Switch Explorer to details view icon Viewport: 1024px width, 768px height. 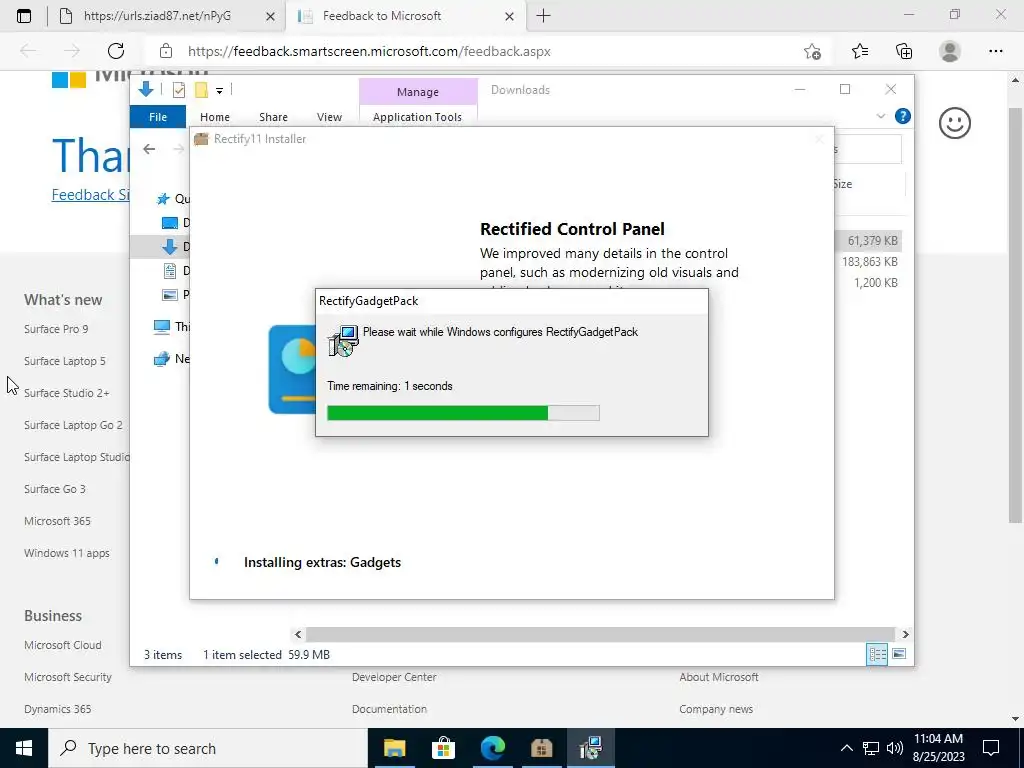tap(877, 654)
